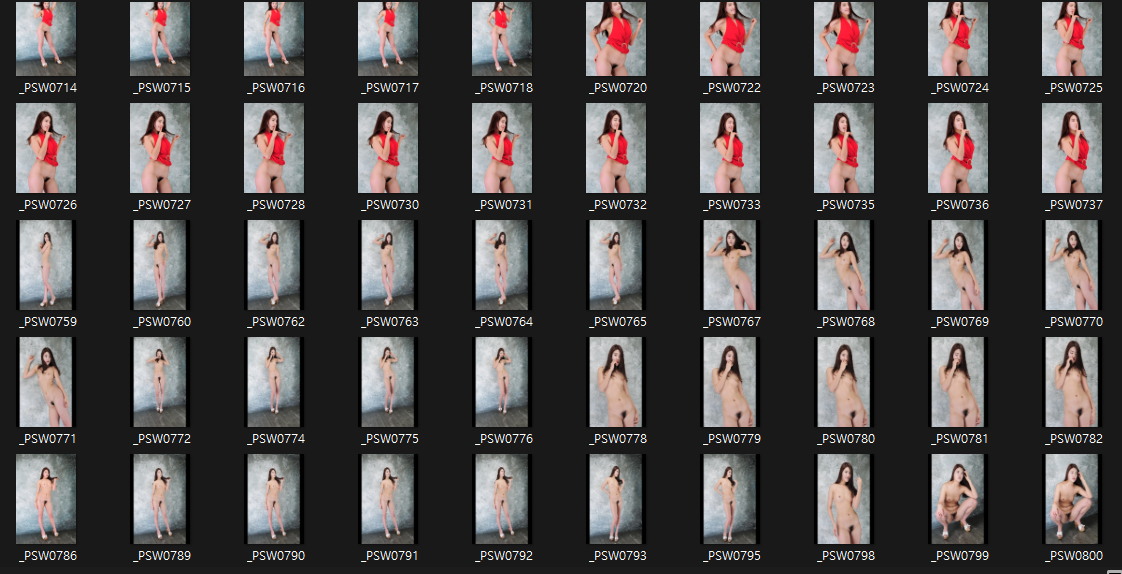Select the _PSW0779 thumbnail
The height and width of the screenshot is (574, 1122).
[x=730, y=383]
